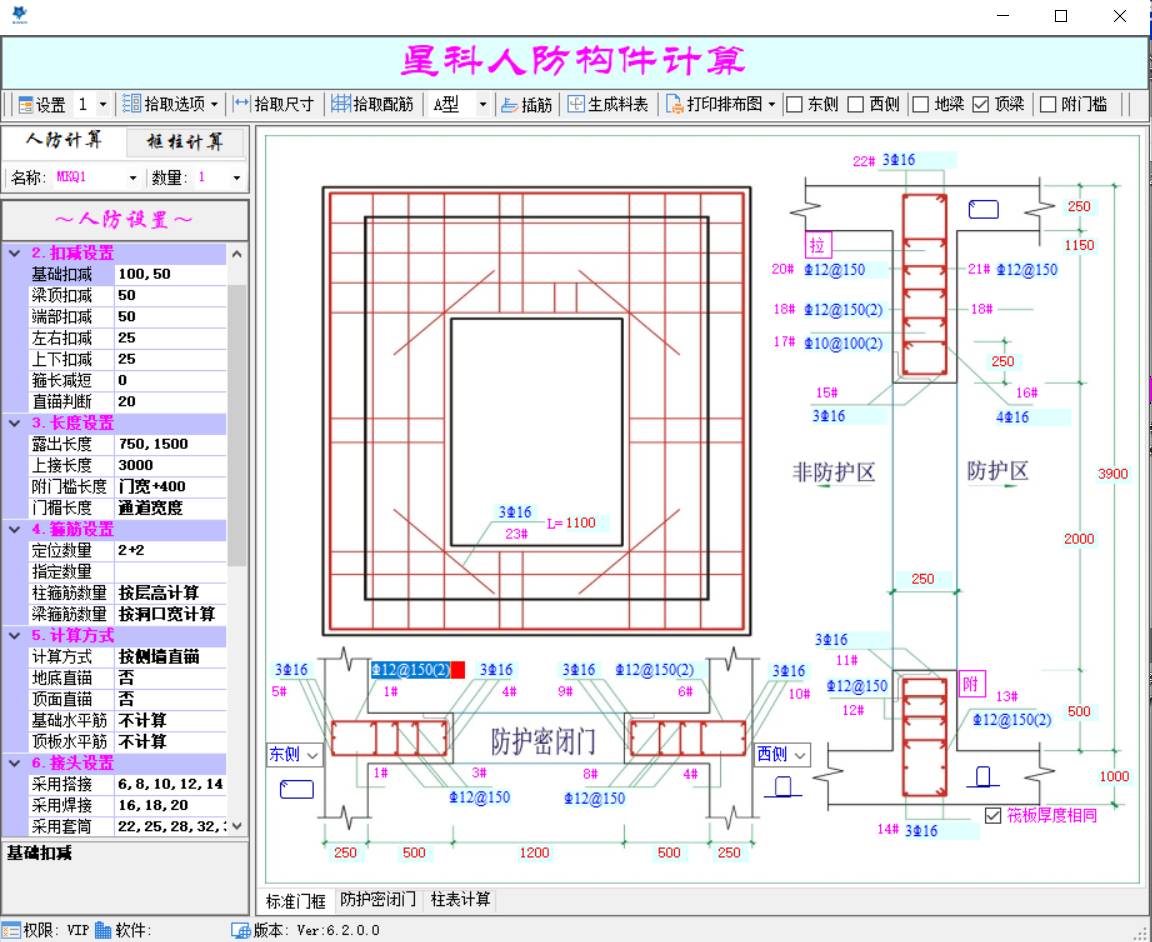Screen dimensions: 1152x942
Task: Click the red square beside the highlighted rebar label
Action: tap(458, 670)
